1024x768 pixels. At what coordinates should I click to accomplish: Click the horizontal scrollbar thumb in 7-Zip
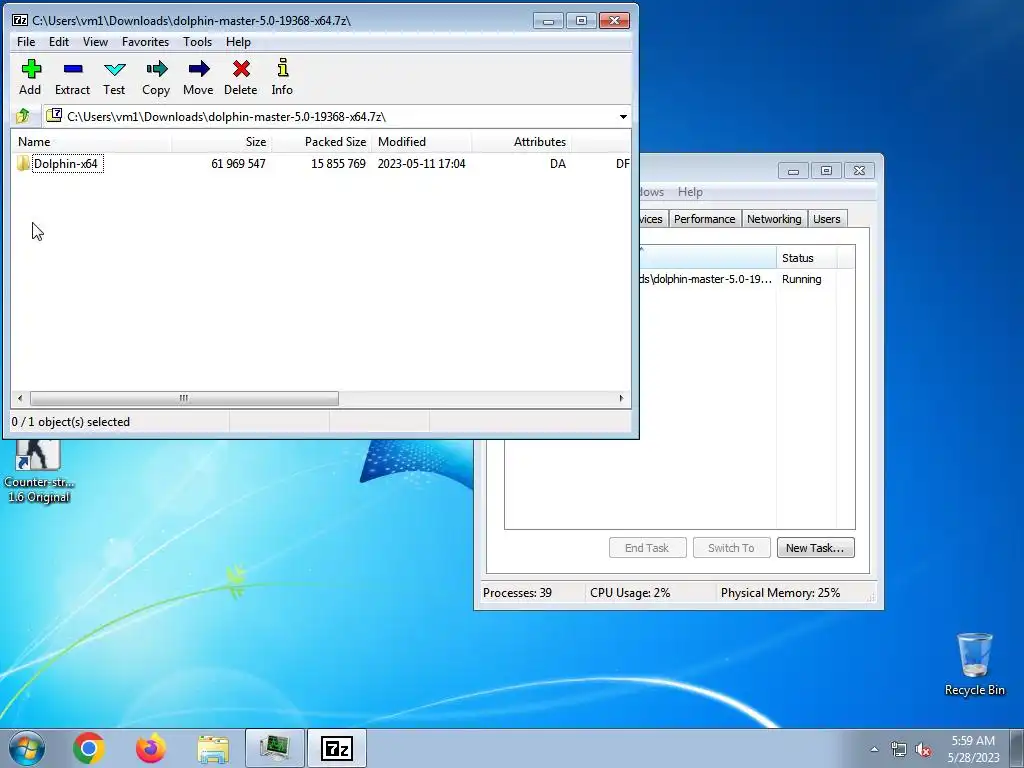(x=184, y=398)
